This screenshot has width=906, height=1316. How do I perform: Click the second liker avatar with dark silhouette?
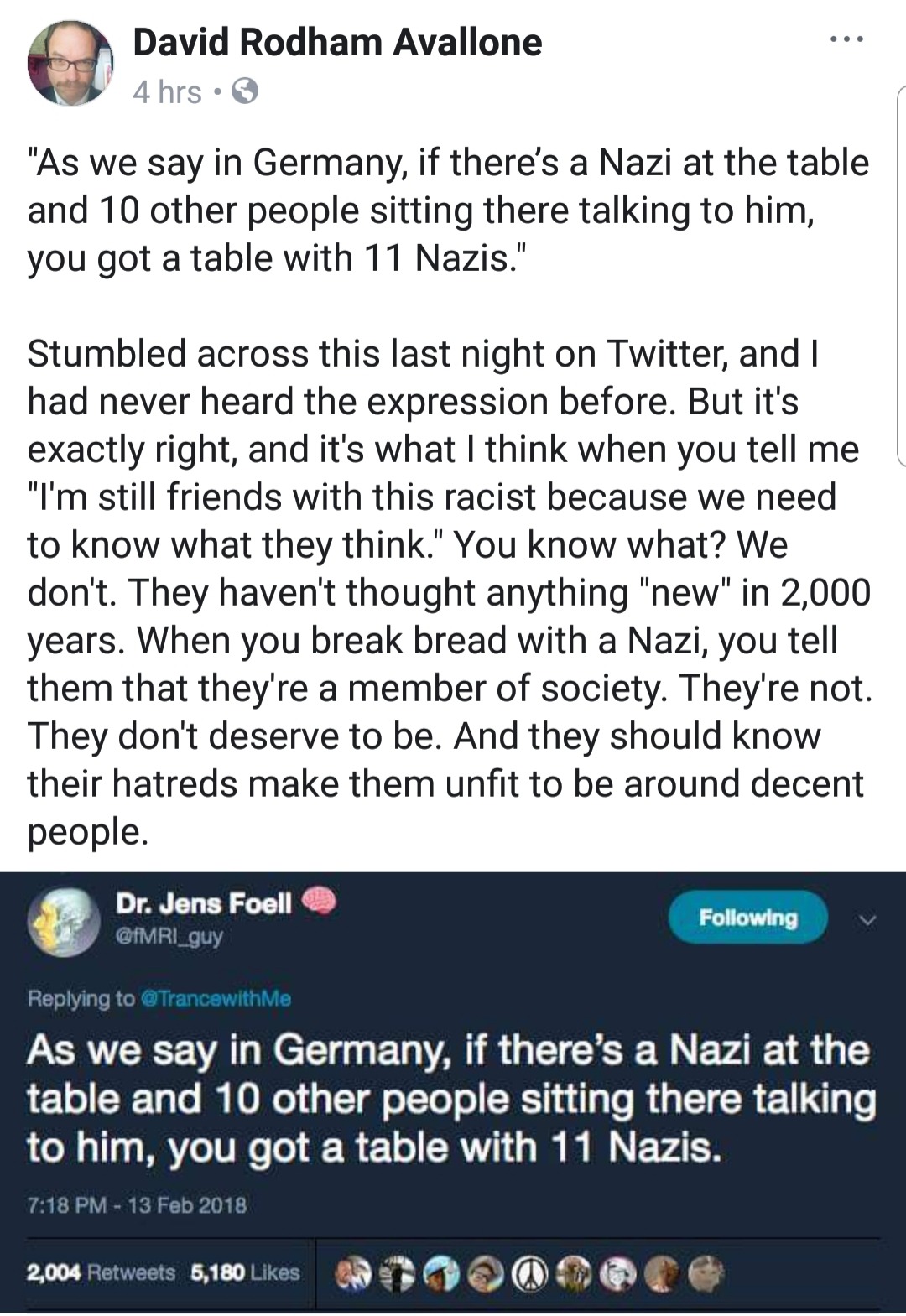tap(398, 1274)
